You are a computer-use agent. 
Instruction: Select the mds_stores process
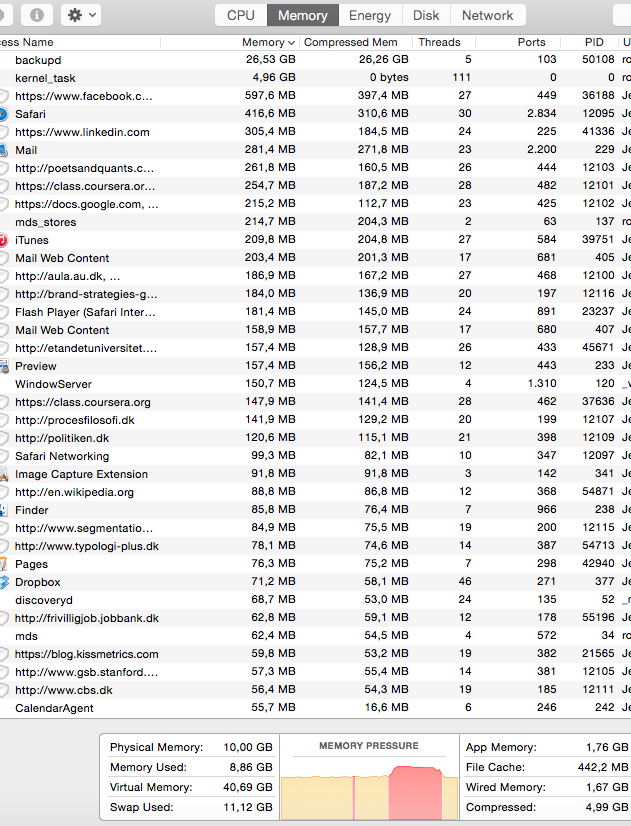point(316,222)
